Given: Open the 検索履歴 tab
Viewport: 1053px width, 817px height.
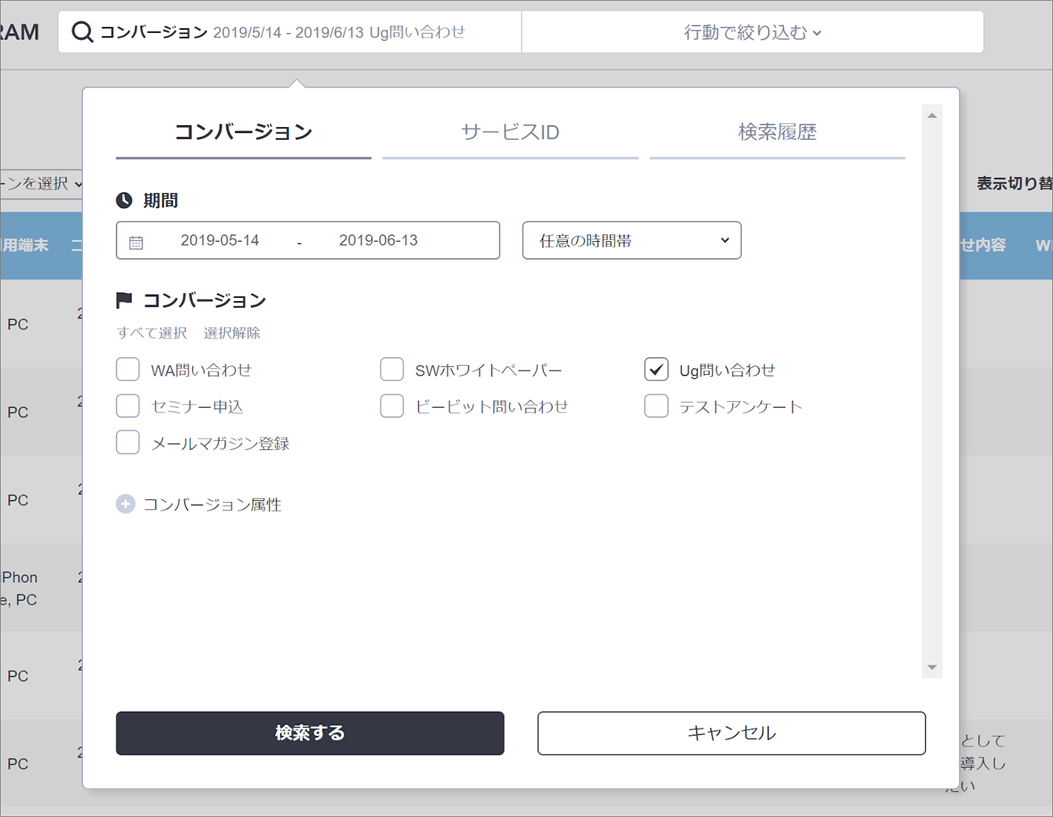Looking at the screenshot, I should 777,132.
